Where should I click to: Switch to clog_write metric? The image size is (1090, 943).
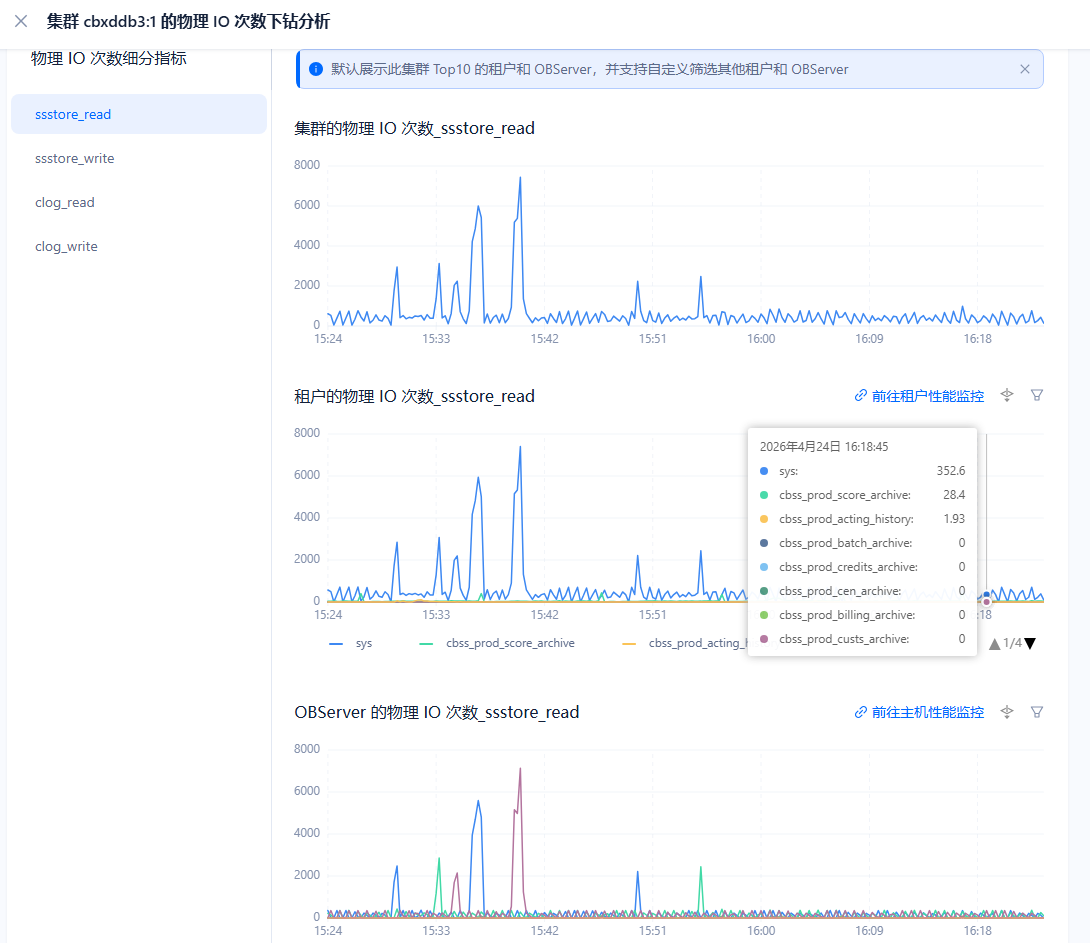[66, 246]
